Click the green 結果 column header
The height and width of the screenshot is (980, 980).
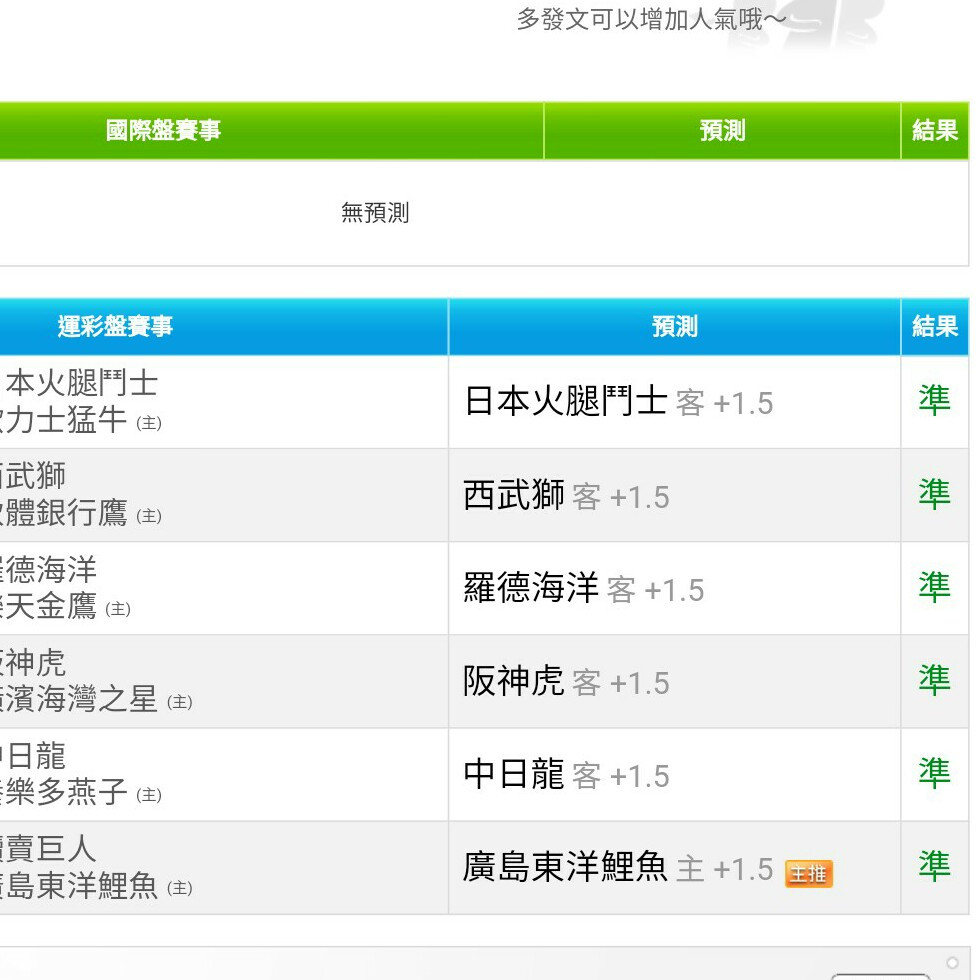[x=934, y=131]
